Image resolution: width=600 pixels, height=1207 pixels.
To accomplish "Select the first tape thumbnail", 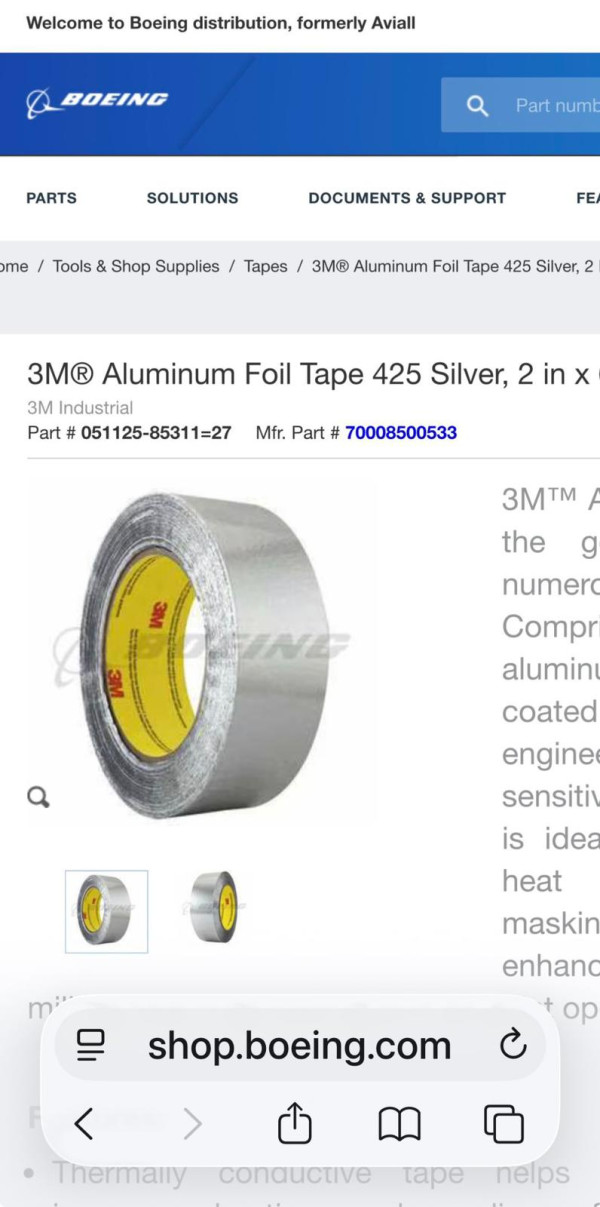I will point(106,911).
